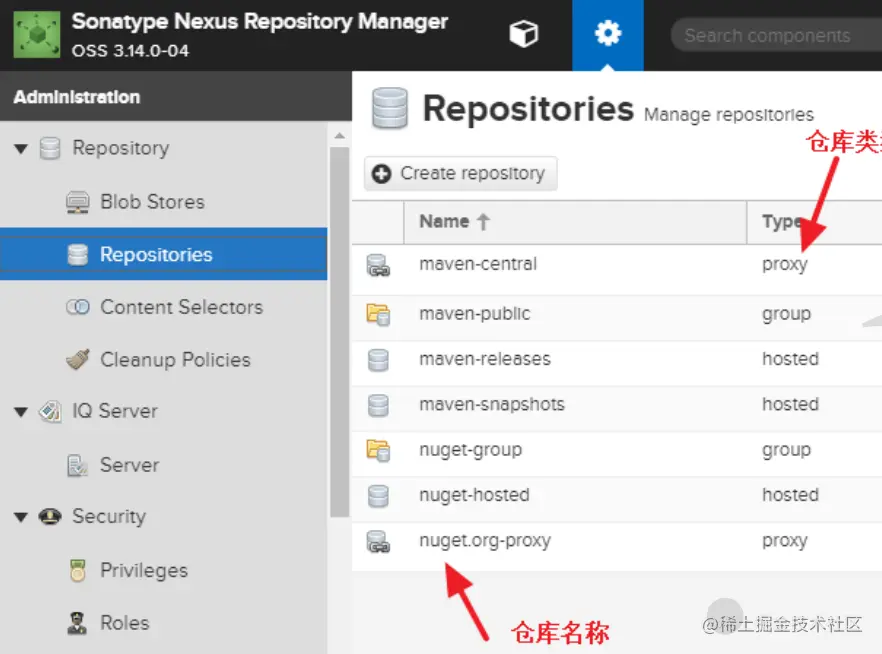Image resolution: width=882 pixels, height=654 pixels.
Task: Open the nuget-group repository row
Action: (x=617, y=454)
